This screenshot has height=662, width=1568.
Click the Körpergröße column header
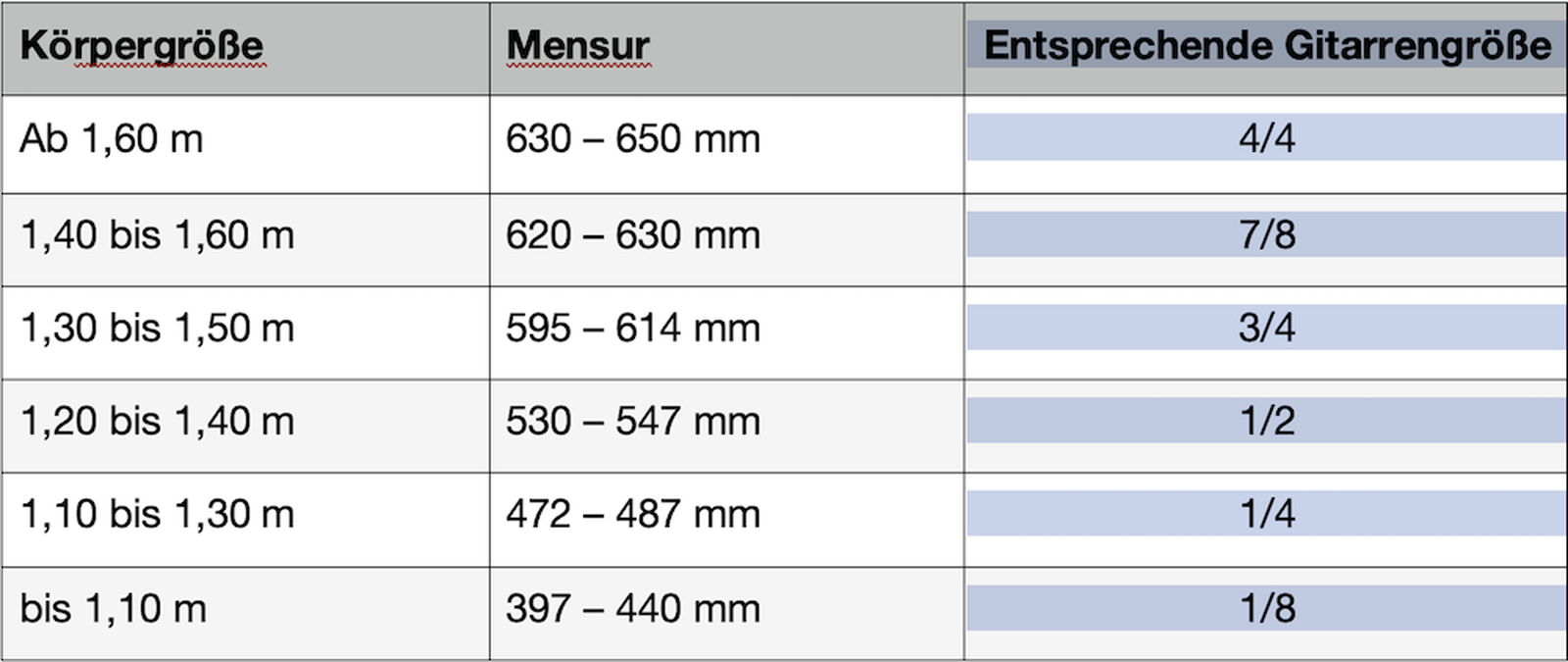pos(142,46)
